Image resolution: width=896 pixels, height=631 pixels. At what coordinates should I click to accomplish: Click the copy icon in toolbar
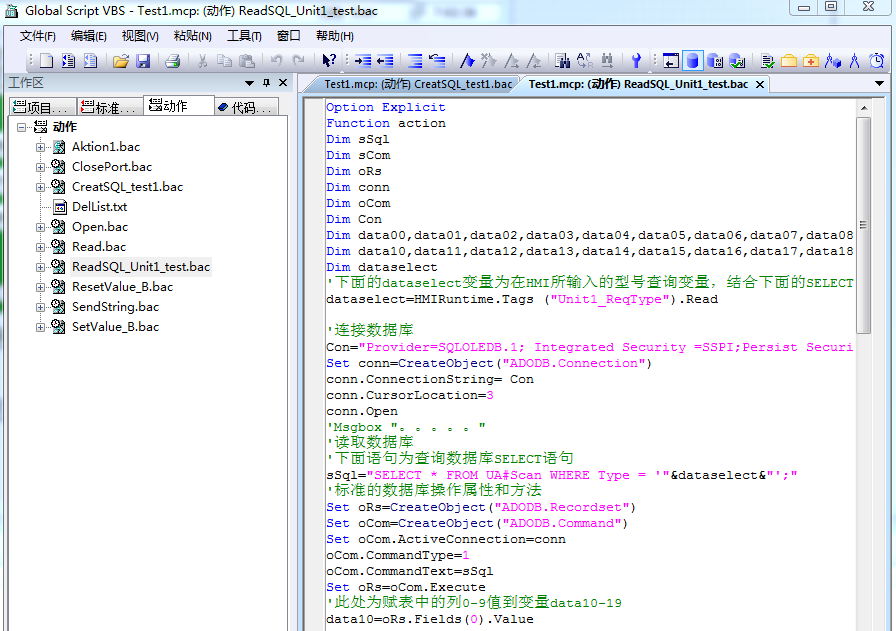click(x=225, y=61)
